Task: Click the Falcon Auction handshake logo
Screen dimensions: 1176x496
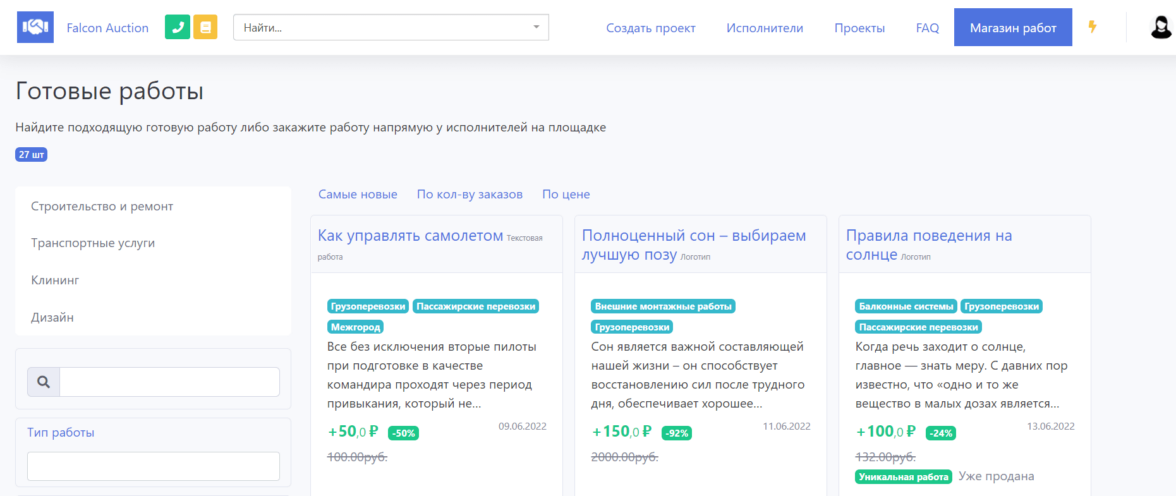Action: 35,27
